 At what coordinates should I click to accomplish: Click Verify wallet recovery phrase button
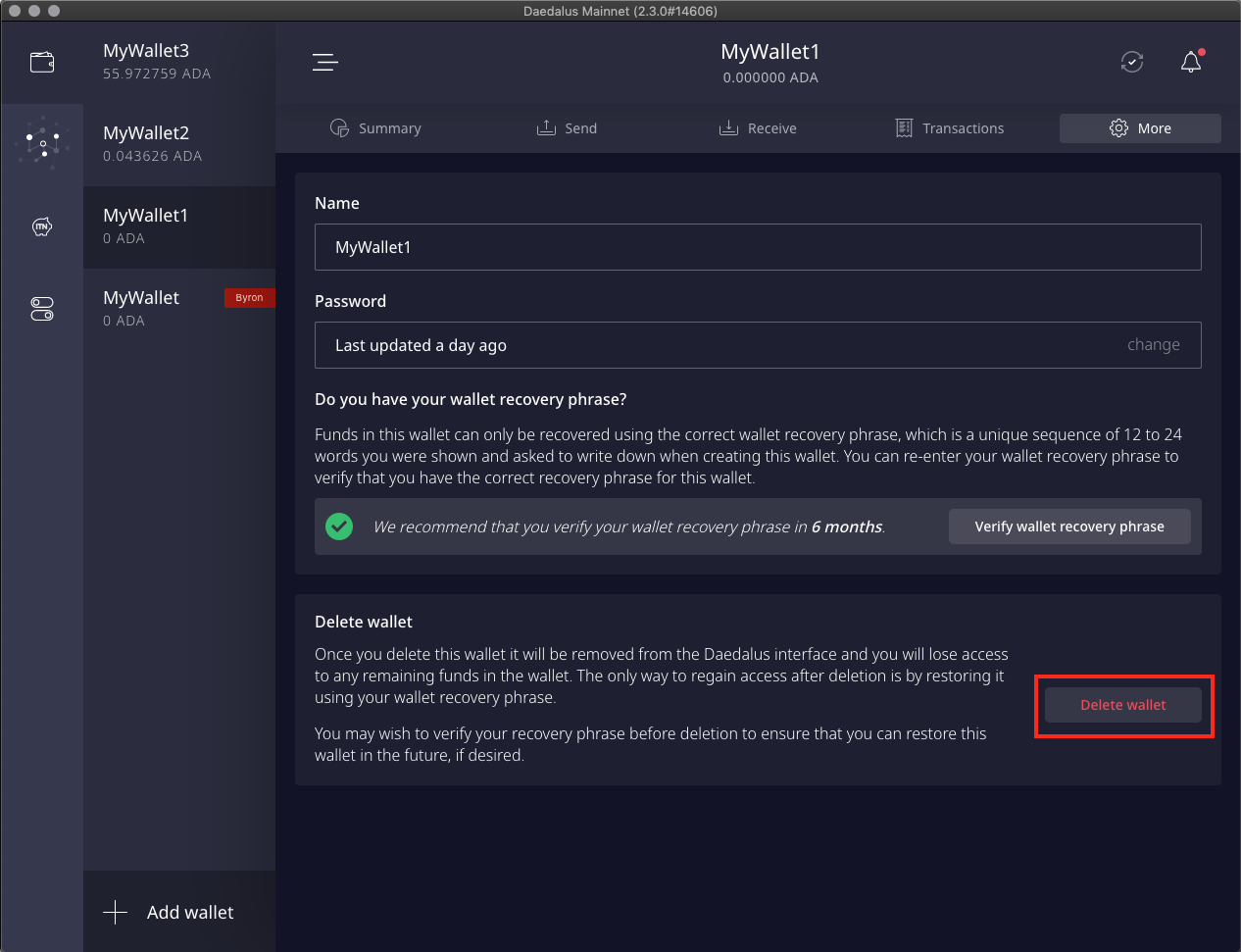pyautogui.click(x=1069, y=526)
